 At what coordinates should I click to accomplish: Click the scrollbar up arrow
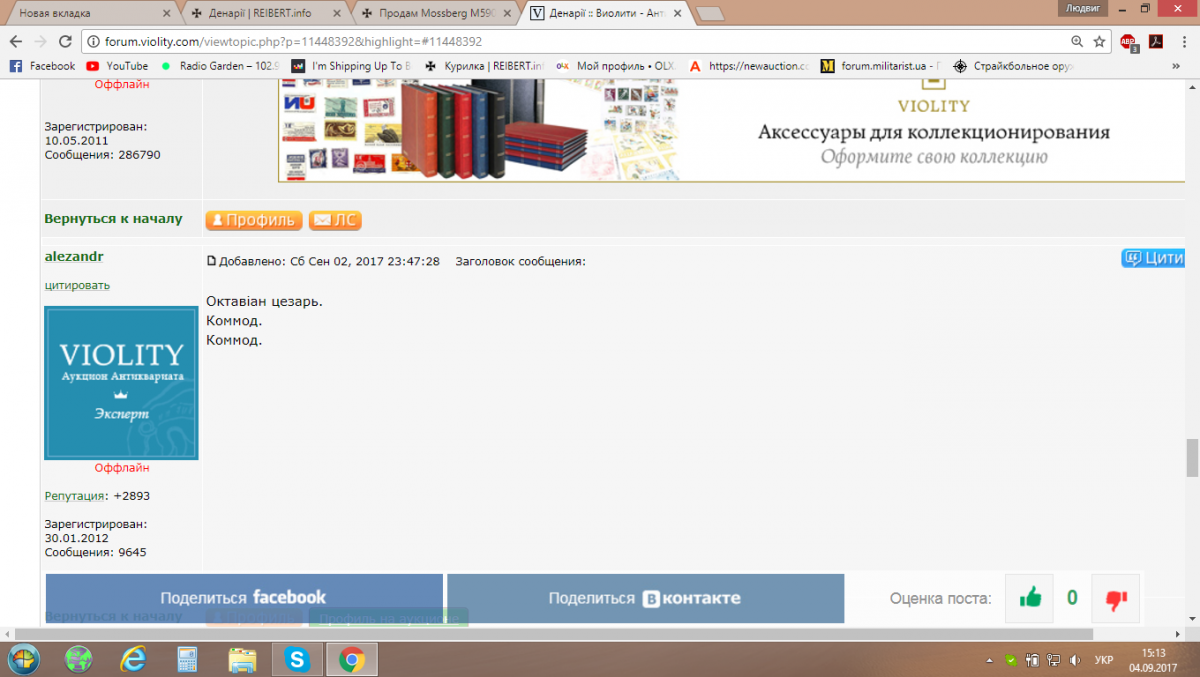tap(1192, 87)
